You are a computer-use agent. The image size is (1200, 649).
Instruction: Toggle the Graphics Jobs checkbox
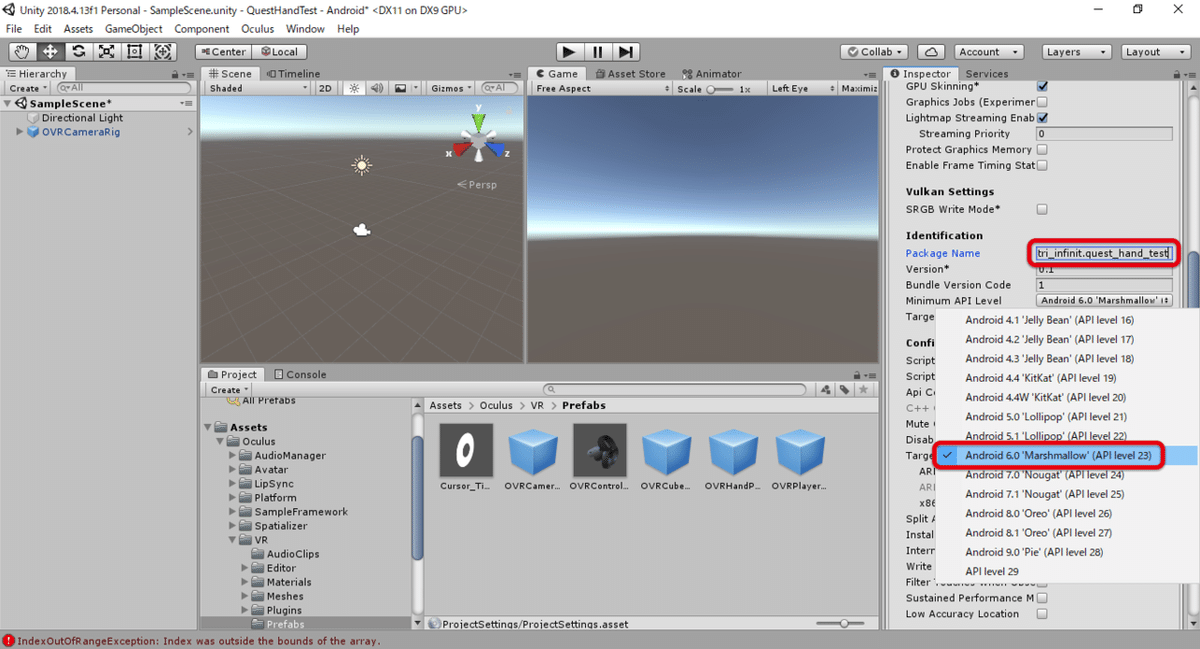tap(1043, 102)
